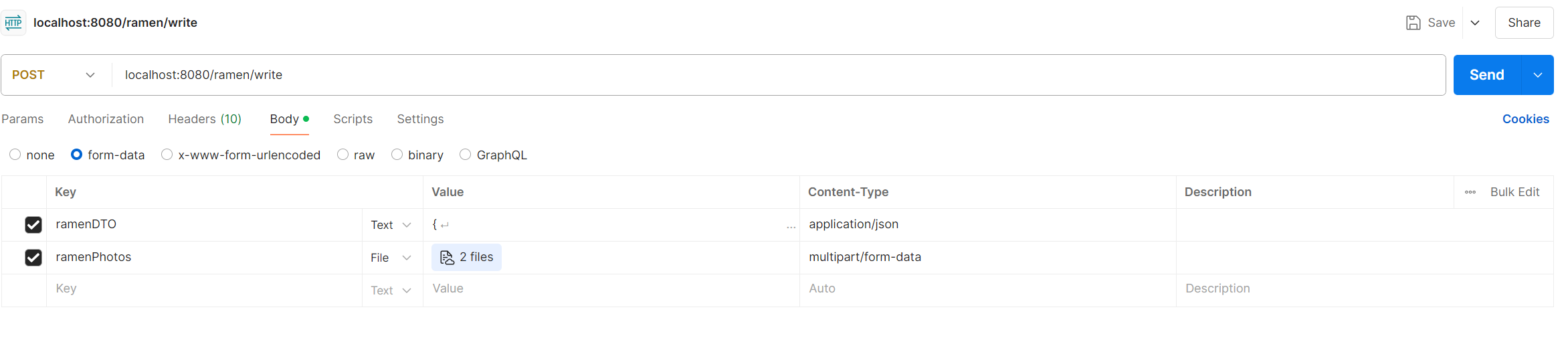Open the Save options chevron
Screen dimensions: 1568x342
[x=1475, y=23]
